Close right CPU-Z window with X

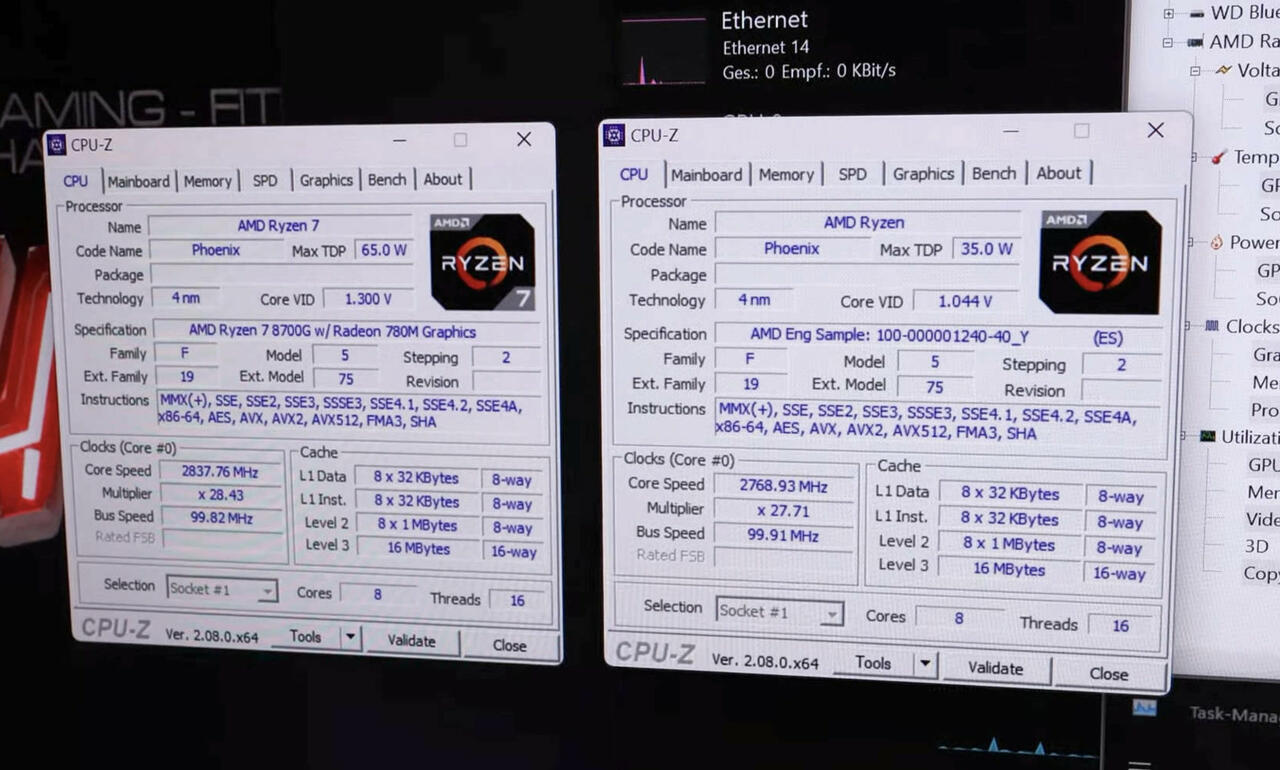(x=1155, y=130)
